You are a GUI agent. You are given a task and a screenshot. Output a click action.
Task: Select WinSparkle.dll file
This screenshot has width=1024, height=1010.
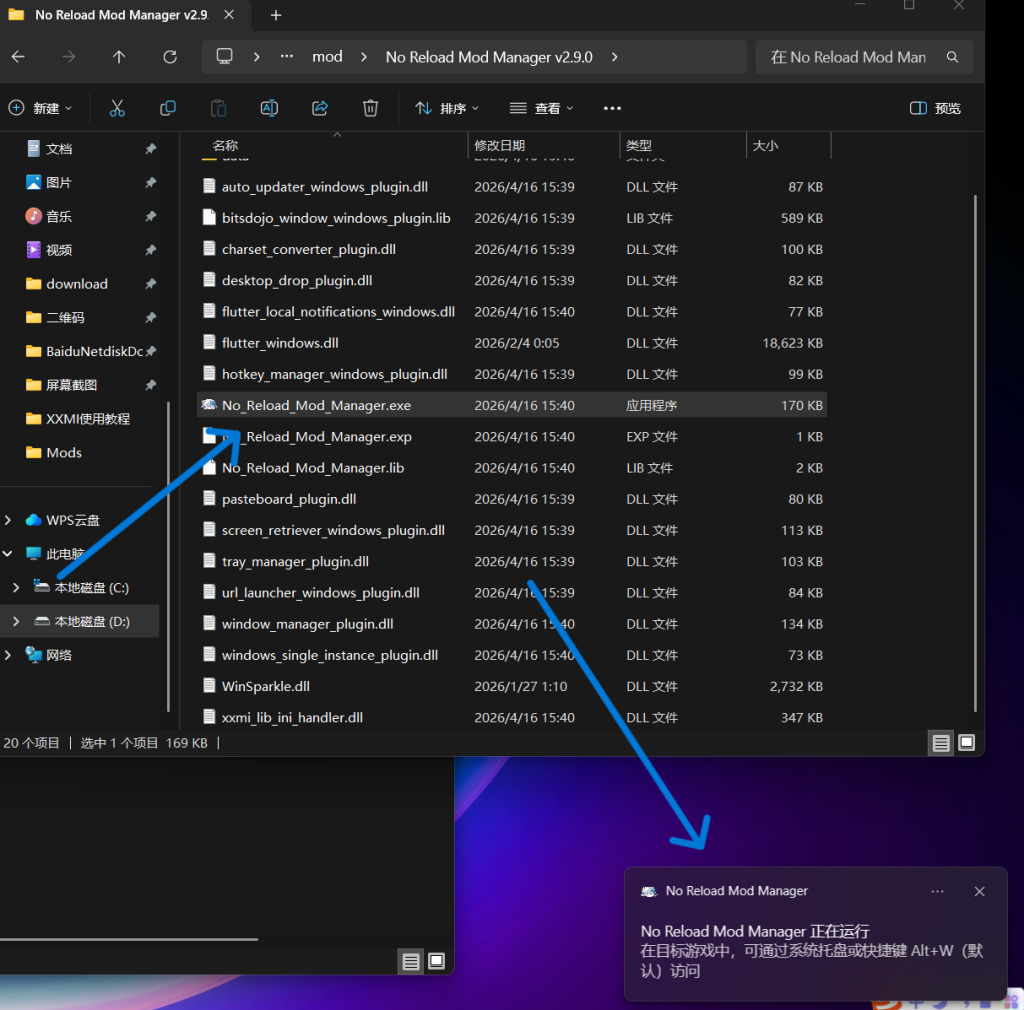pos(512,686)
